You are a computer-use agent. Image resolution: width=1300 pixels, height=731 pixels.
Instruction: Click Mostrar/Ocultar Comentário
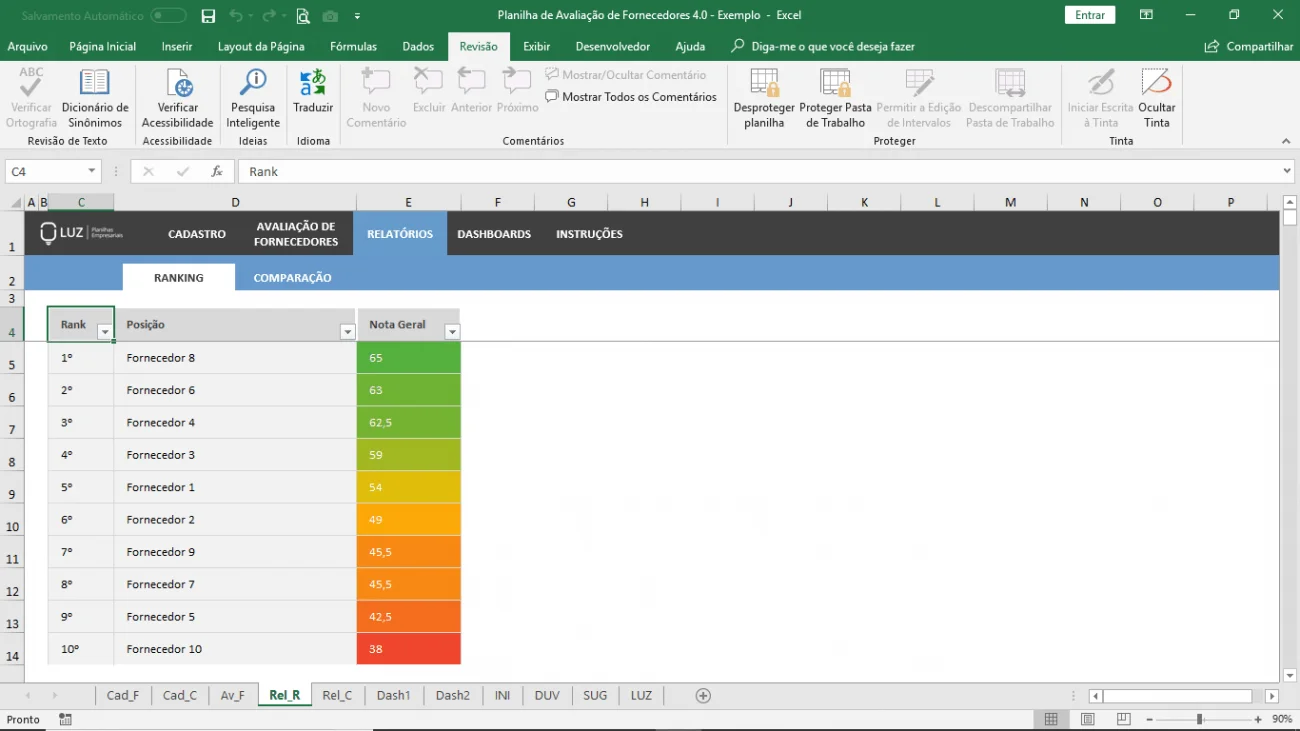[626, 75]
